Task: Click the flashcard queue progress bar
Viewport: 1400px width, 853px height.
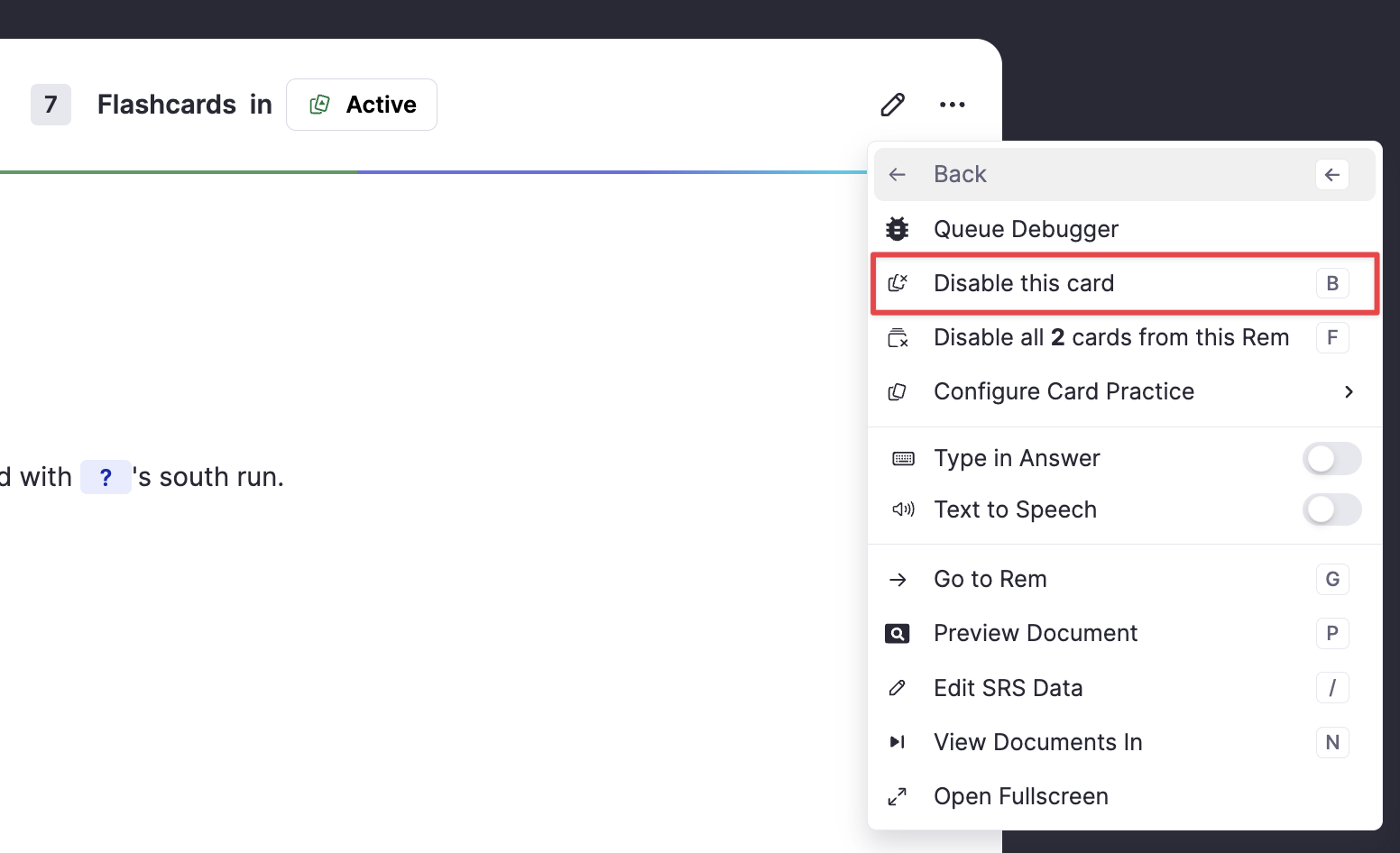Action: [433, 171]
